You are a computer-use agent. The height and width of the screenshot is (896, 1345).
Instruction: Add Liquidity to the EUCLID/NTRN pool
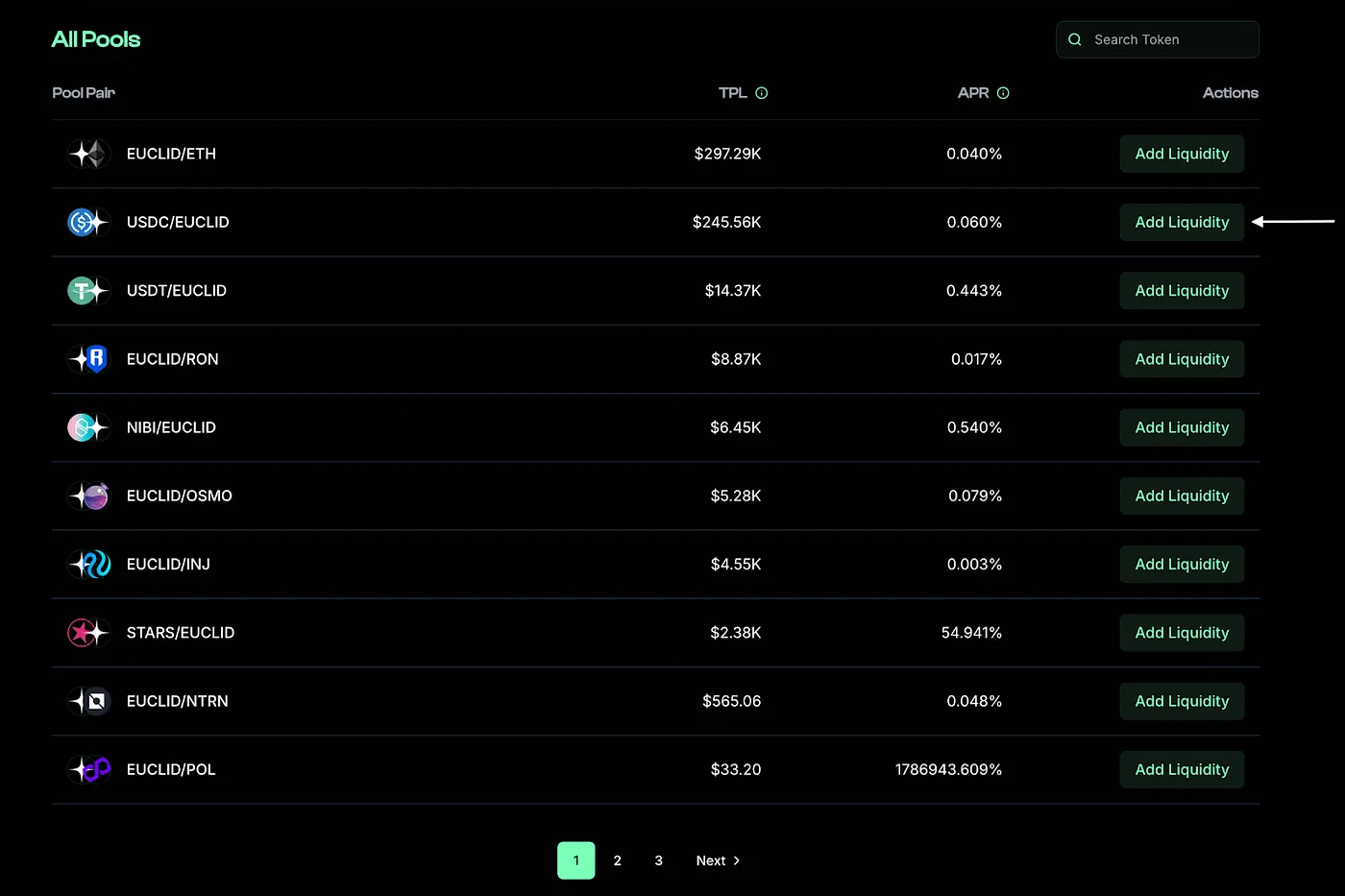pyautogui.click(x=1182, y=701)
